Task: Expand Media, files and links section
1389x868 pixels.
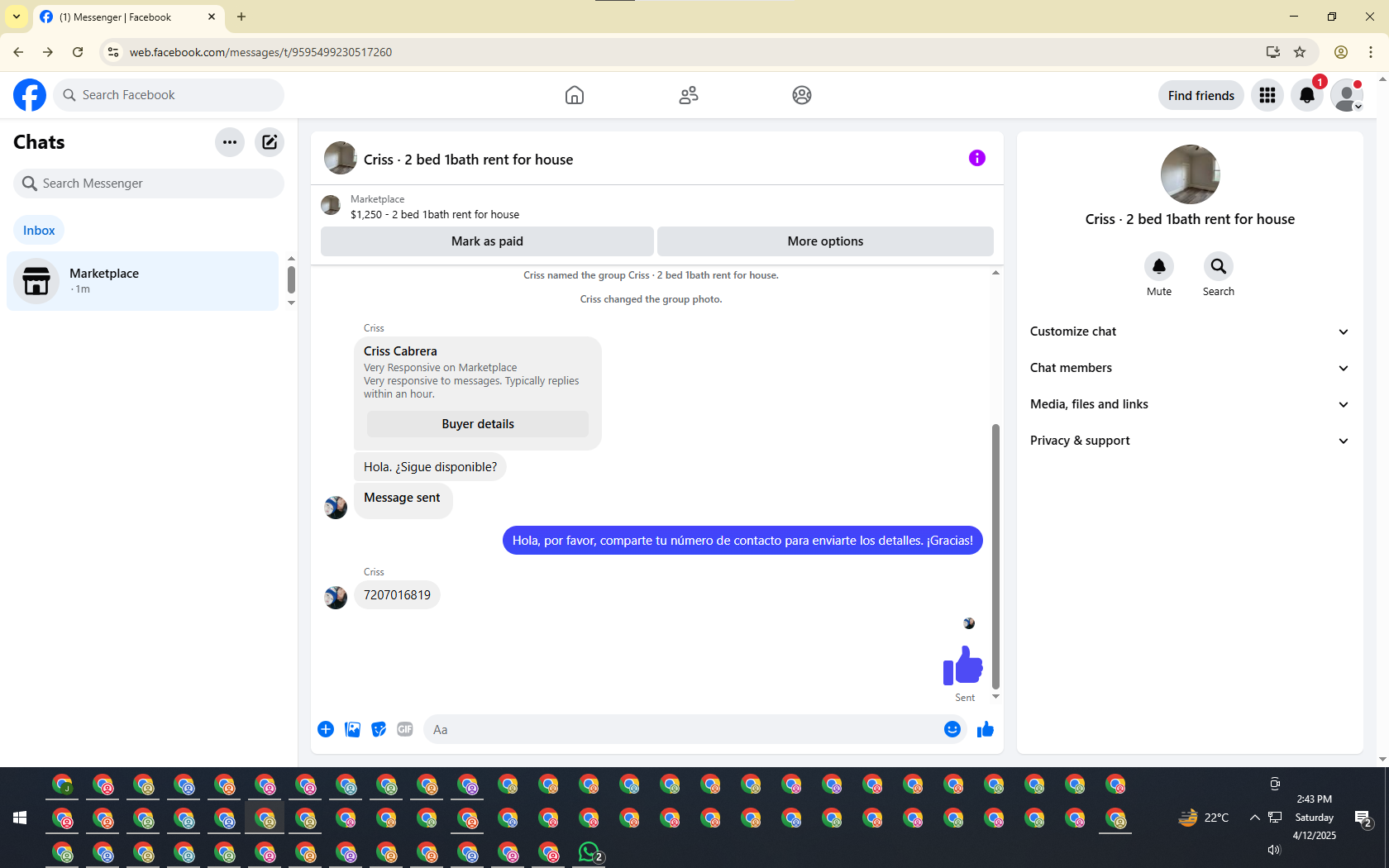Action: point(1190,404)
